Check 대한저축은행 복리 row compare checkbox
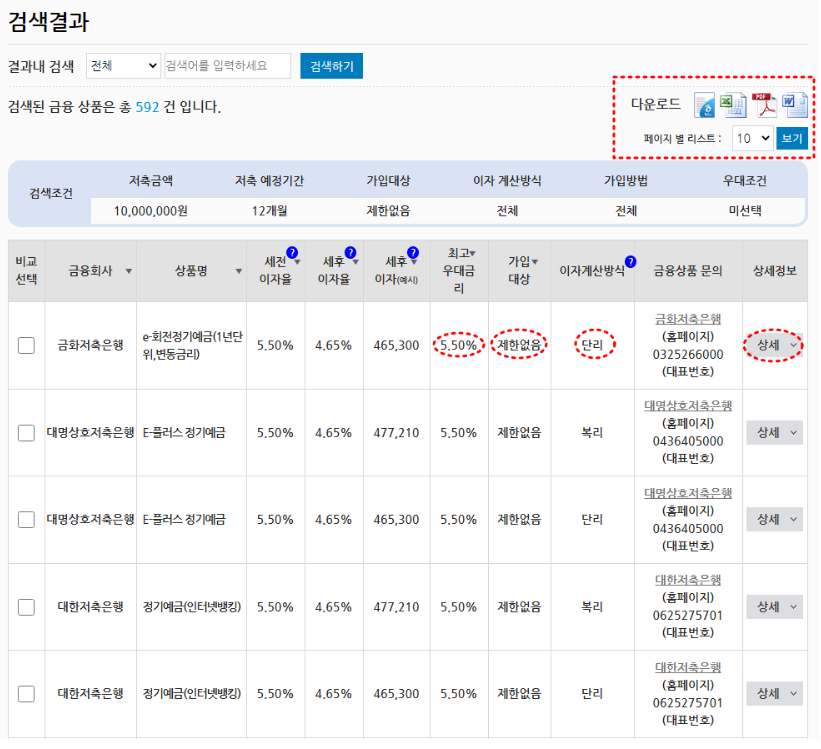This screenshot has width=821, height=749. point(26,607)
